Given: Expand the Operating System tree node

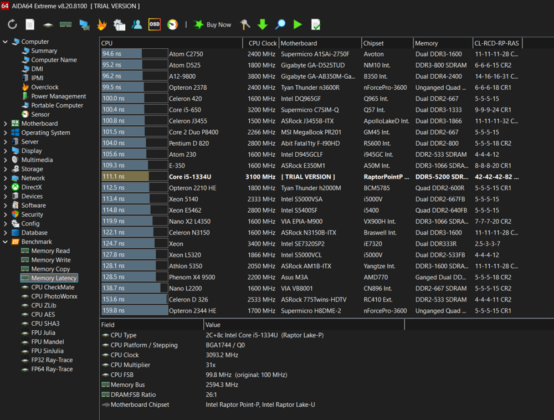Looking at the screenshot, I should (x=5, y=133).
